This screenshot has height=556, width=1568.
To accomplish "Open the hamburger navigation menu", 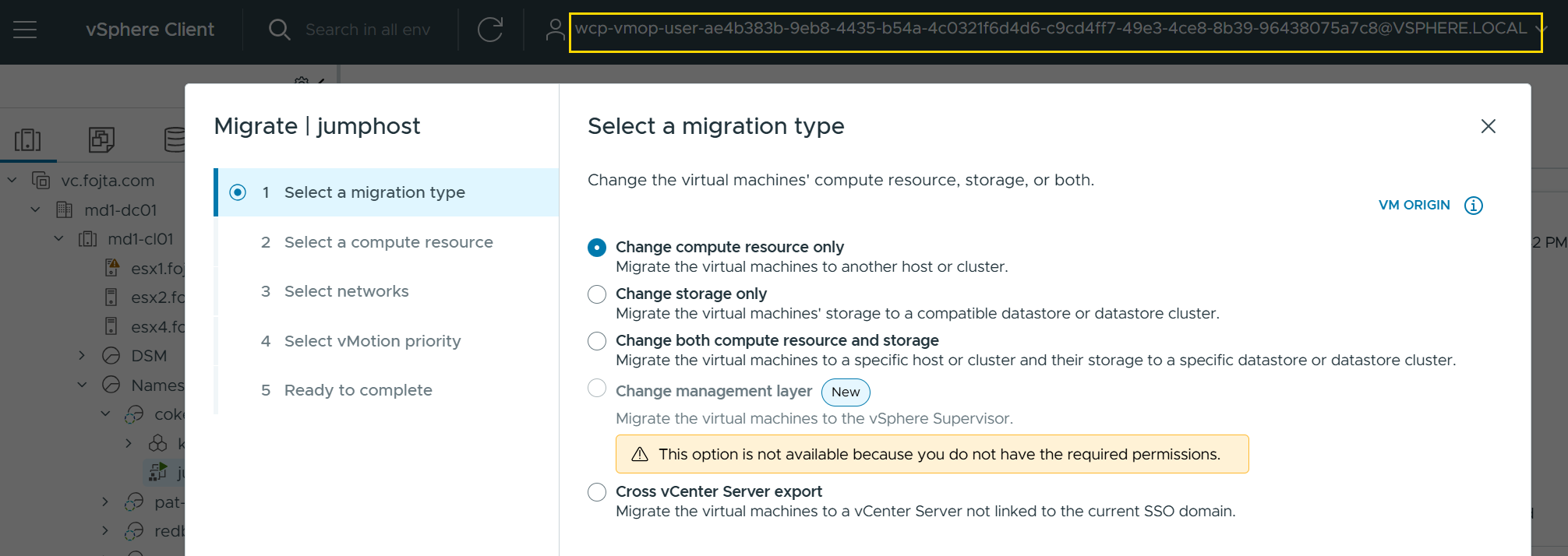I will [25, 30].
